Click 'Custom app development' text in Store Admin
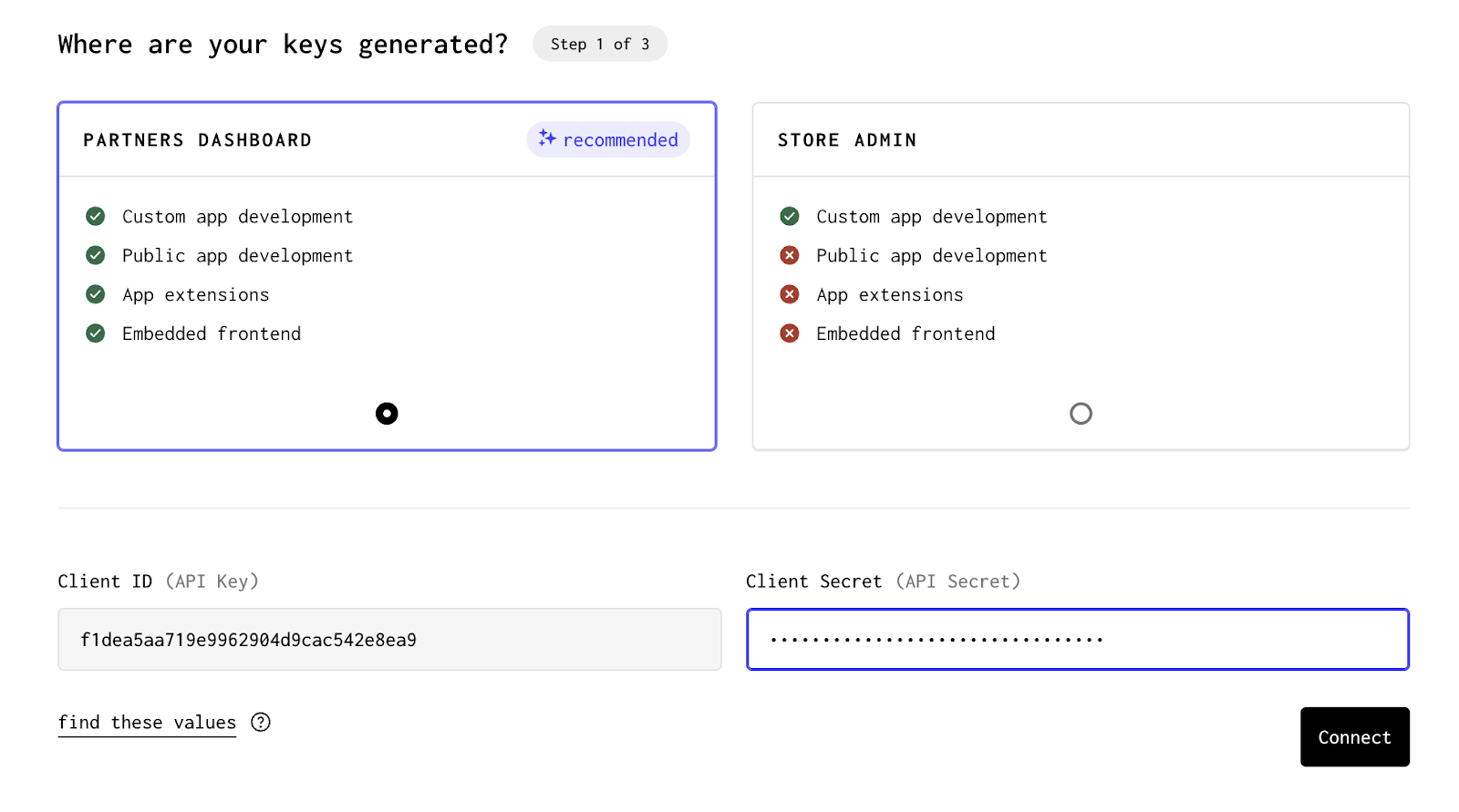1459x812 pixels. tap(932, 217)
